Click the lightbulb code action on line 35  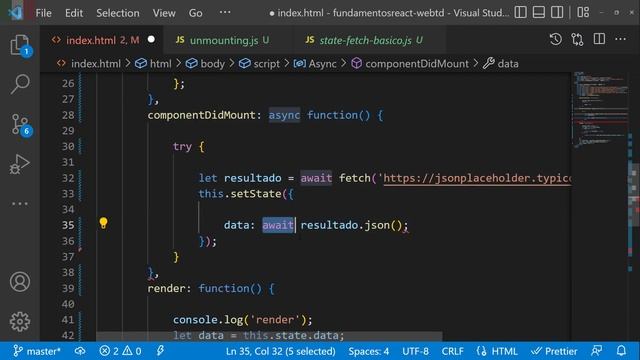pos(103,223)
